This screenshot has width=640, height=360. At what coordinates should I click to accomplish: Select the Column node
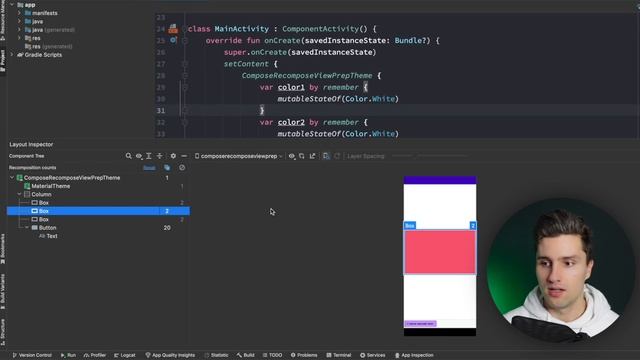point(41,194)
